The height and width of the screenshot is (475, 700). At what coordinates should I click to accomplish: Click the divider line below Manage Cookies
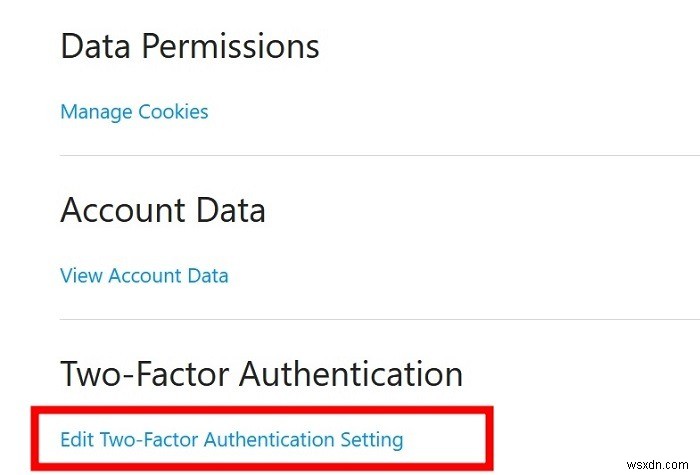point(380,155)
